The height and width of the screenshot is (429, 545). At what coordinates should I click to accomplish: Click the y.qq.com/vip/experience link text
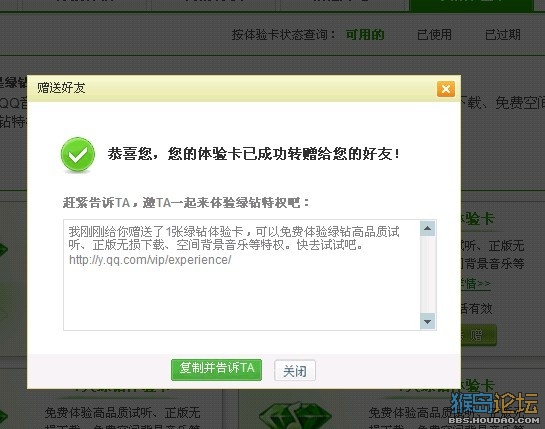pos(150,260)
